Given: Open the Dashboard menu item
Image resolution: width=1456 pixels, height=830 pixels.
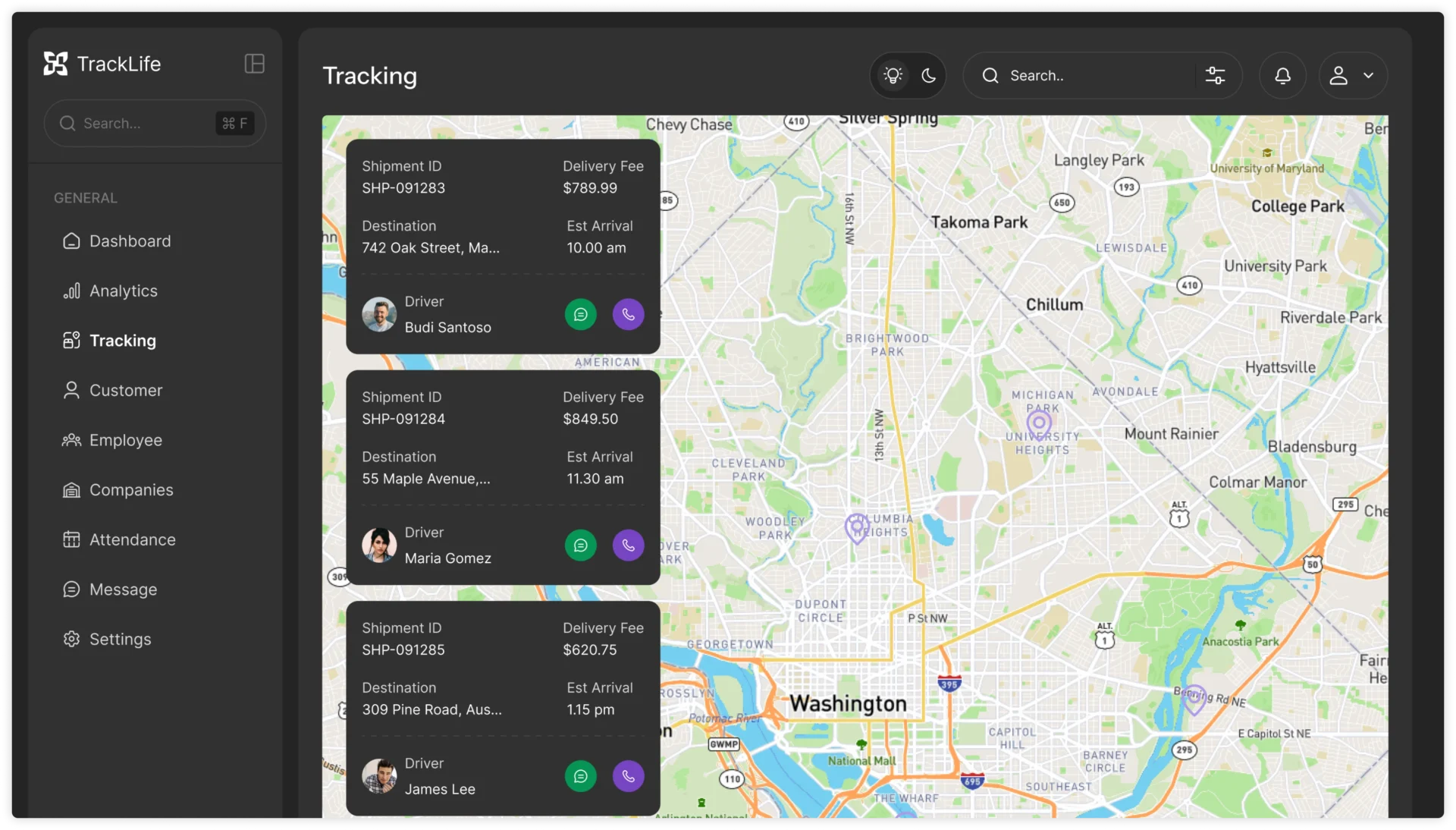Looking at the screenshot, I should (x=130, y=241).
